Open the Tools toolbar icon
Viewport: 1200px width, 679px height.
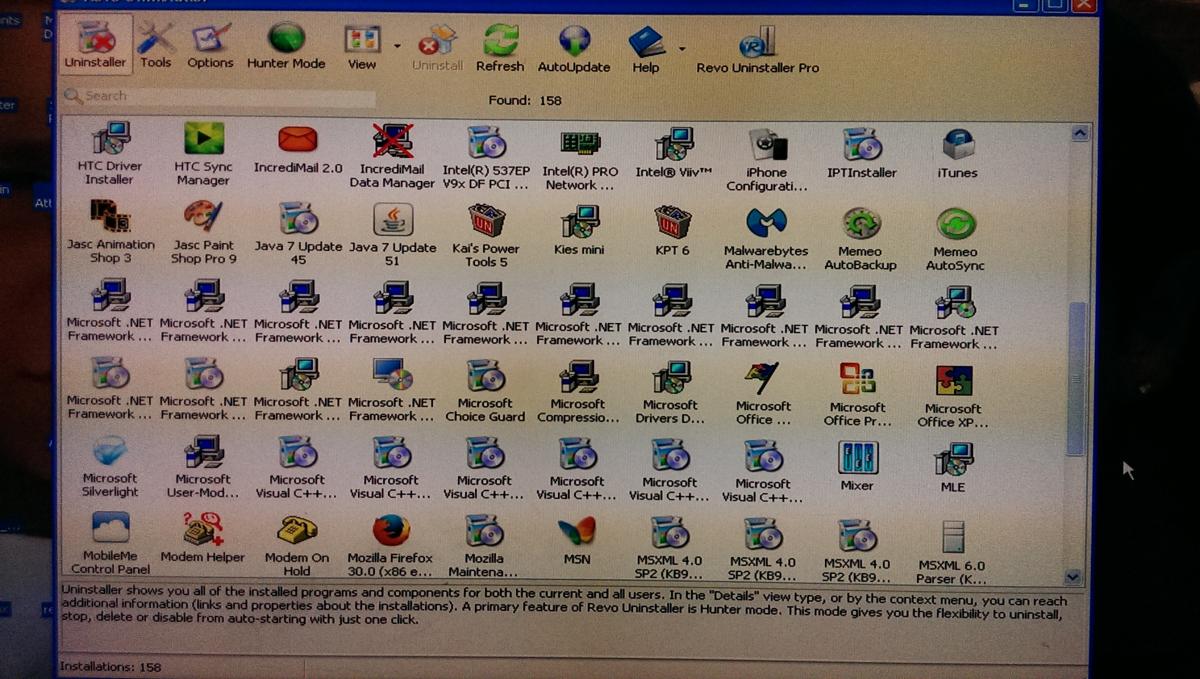click(155, 46)
